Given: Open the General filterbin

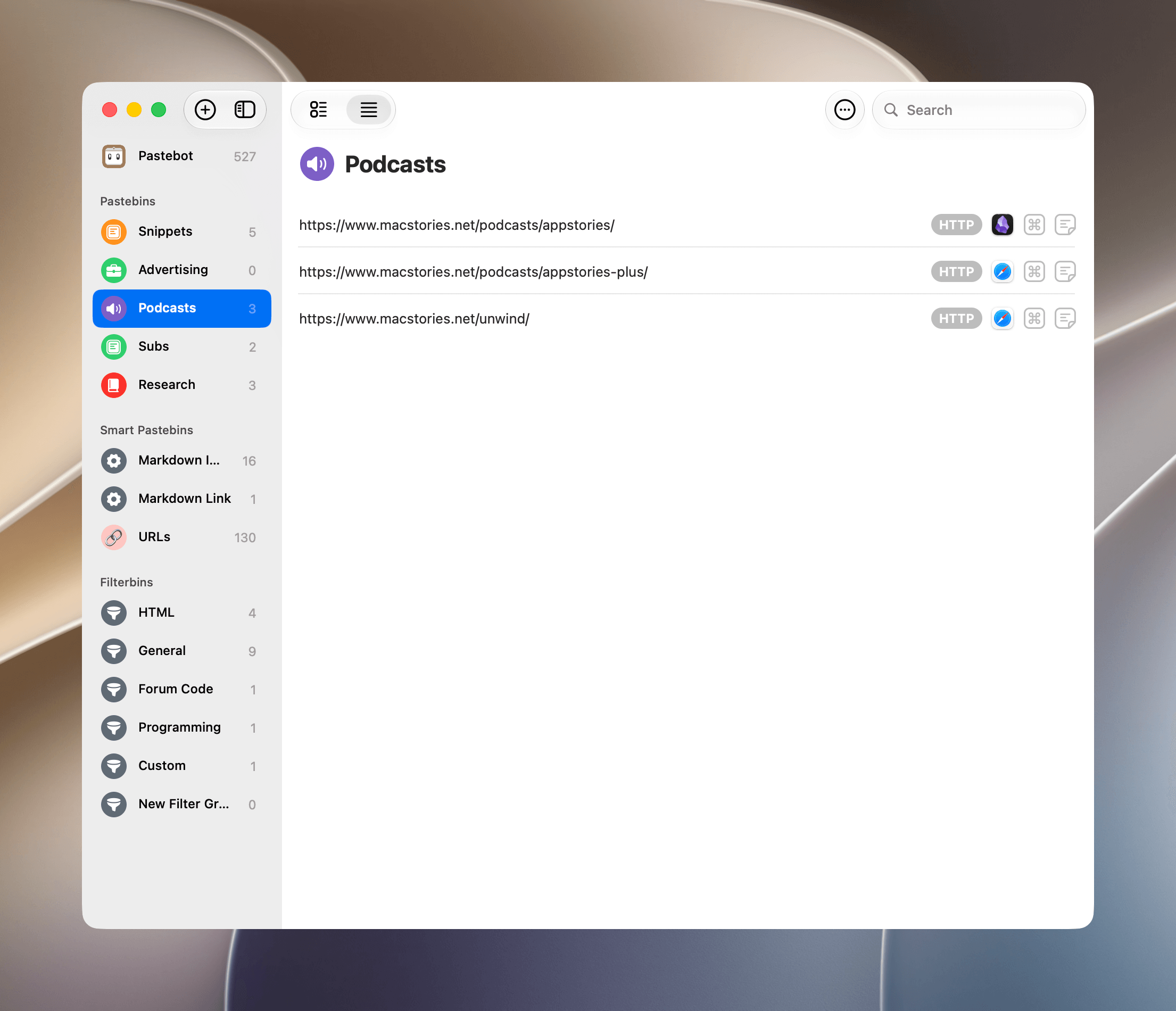Looking at the screenshot, I should tap(181, 651).
